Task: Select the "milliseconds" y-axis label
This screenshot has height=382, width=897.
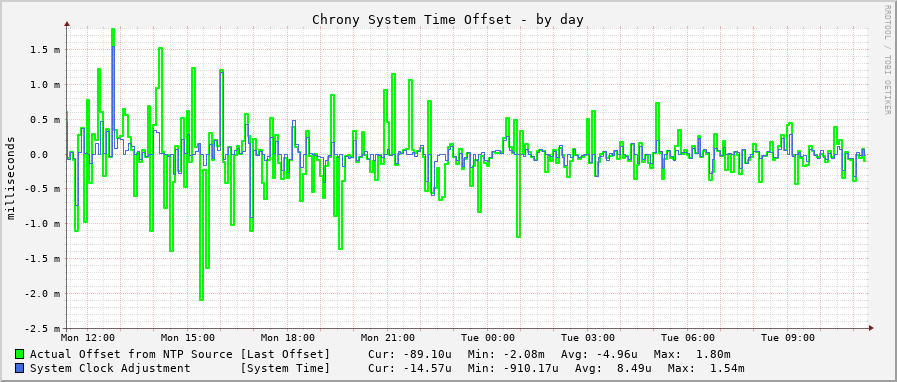Action: pos(11,178)
